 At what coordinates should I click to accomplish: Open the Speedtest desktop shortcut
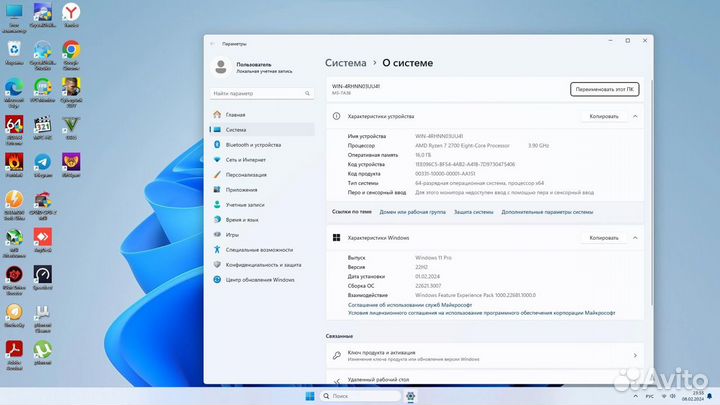click(x=43, y=278)
